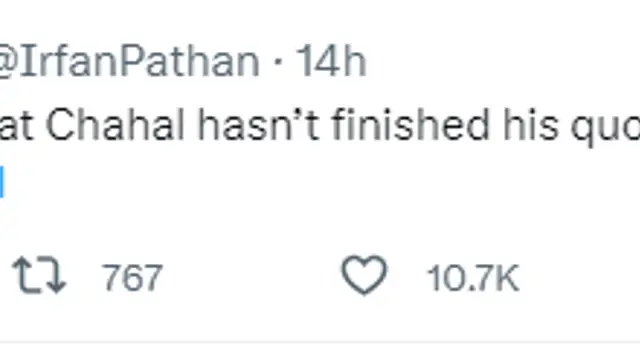Click the word Chahal in the tweet
The height and width of the screenshot is (360, 640).
(115, 125)
